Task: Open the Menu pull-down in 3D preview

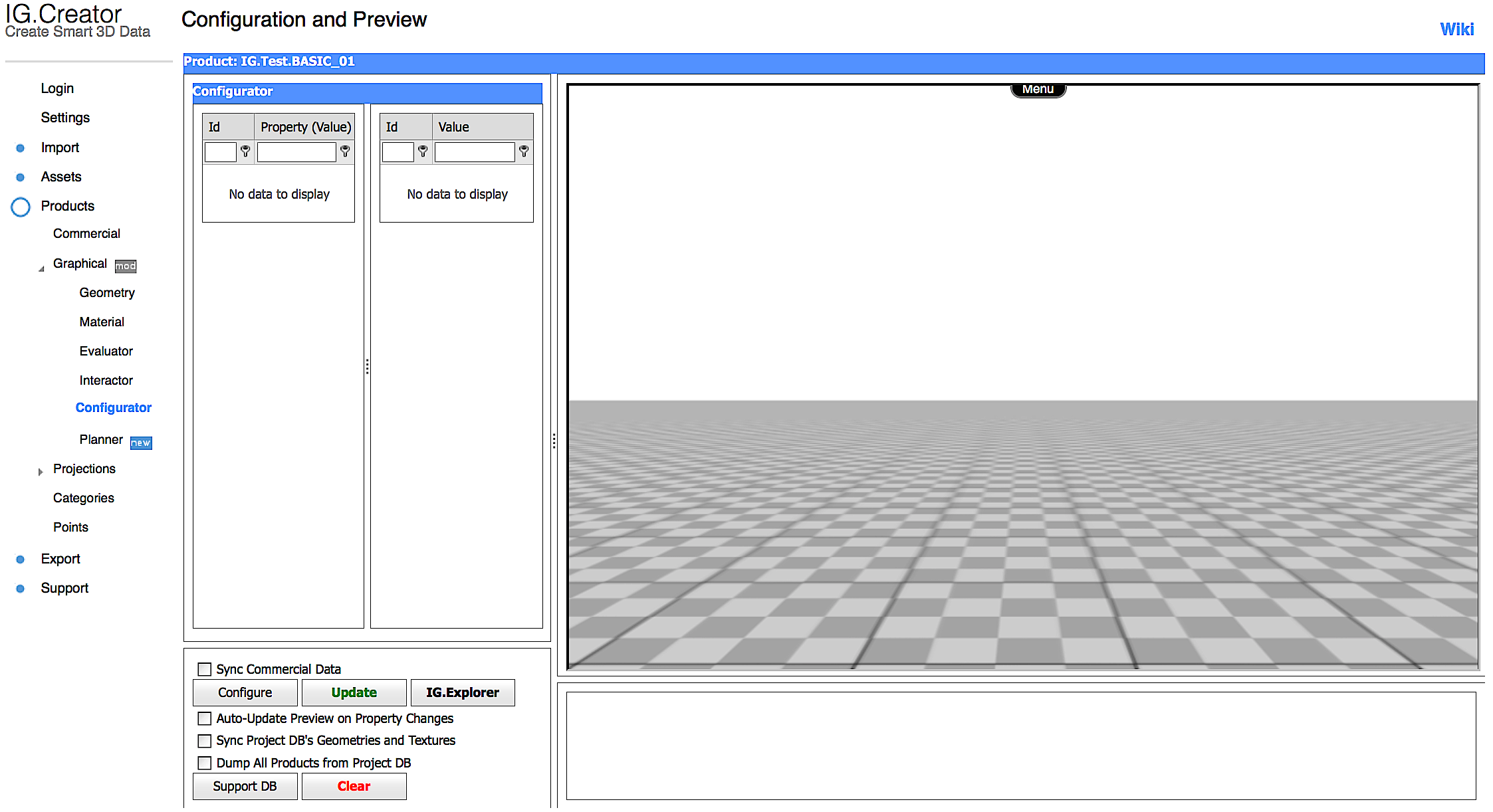Action: (x=1038, y=90)
